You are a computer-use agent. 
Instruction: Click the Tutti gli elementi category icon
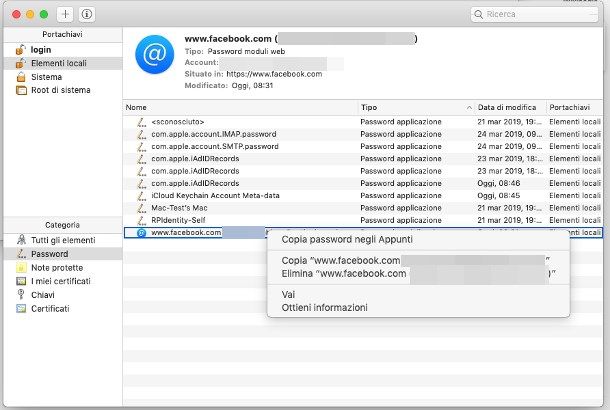(x=21, y=240)
